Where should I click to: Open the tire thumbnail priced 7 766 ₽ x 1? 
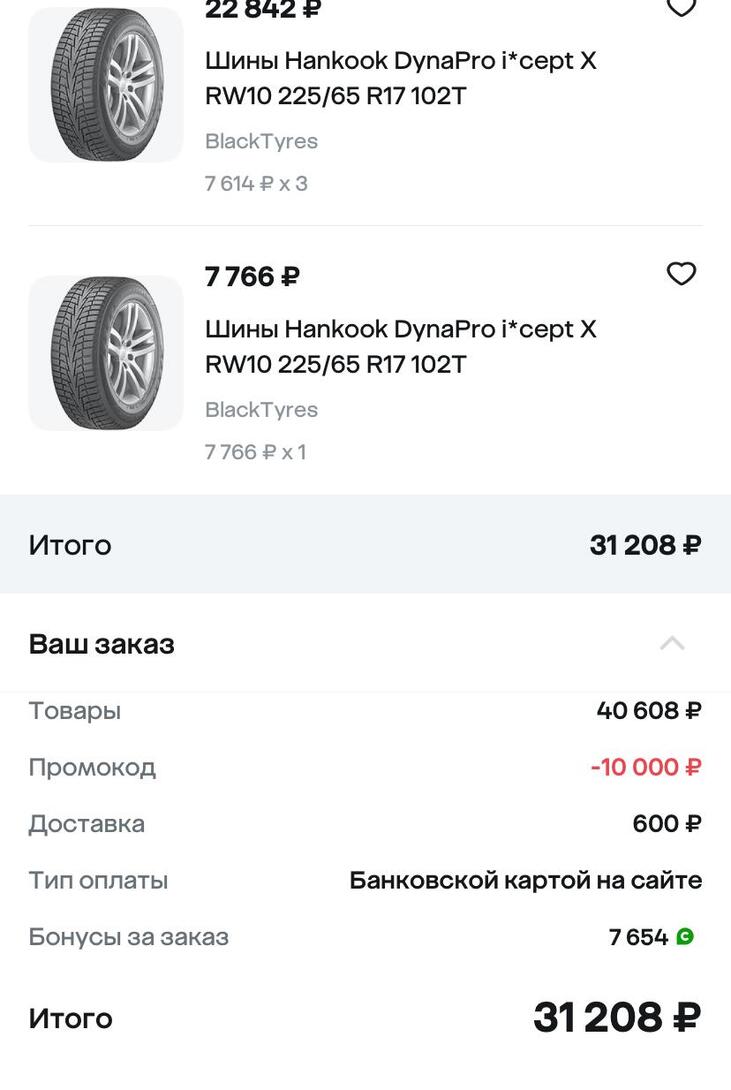pos(106,353)
